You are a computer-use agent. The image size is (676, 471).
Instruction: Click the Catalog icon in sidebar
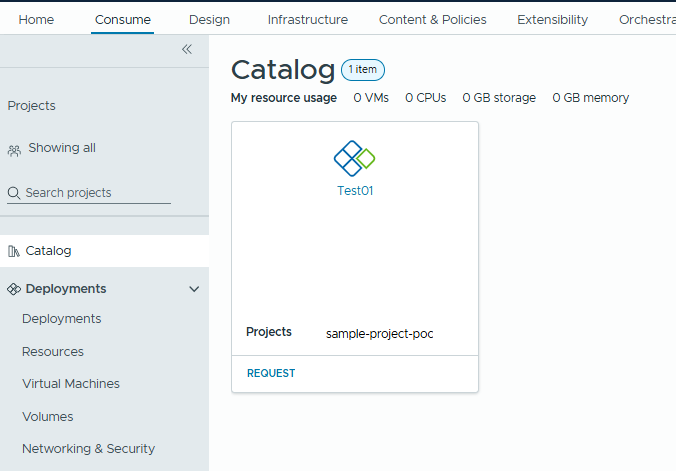coord(14,251)
